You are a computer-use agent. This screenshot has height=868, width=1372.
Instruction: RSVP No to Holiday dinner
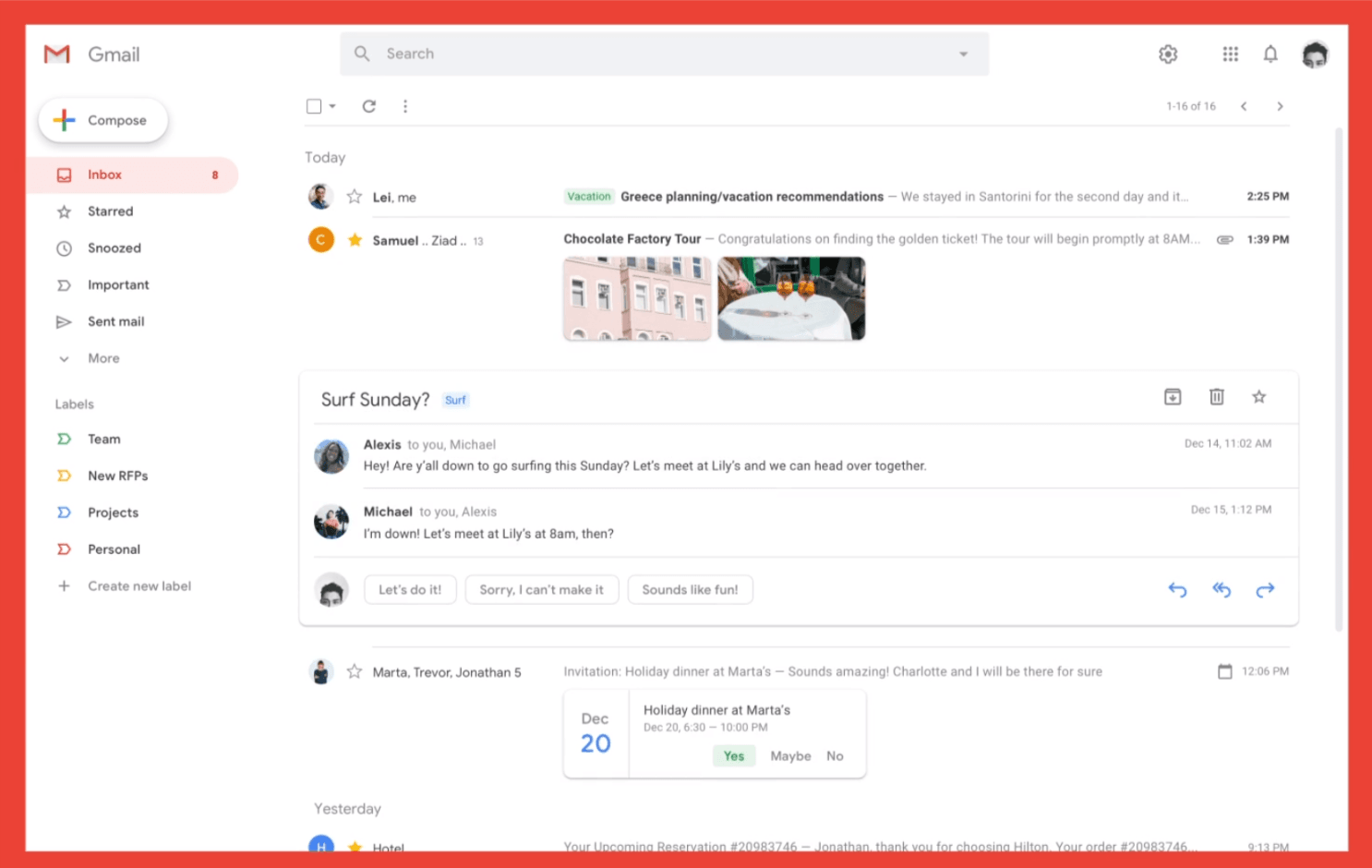[835, 755]
